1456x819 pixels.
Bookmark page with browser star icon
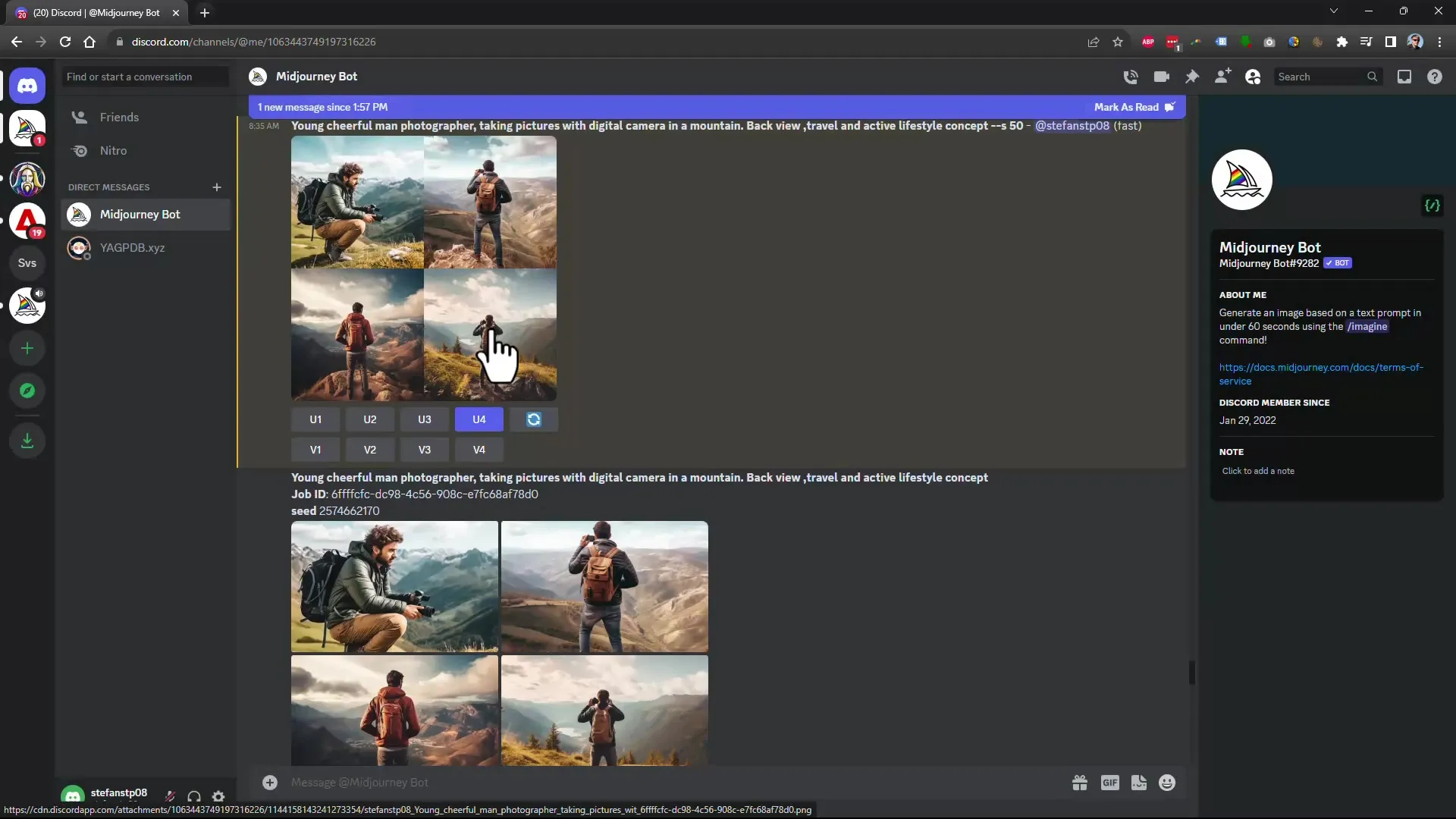(1118, 42)
